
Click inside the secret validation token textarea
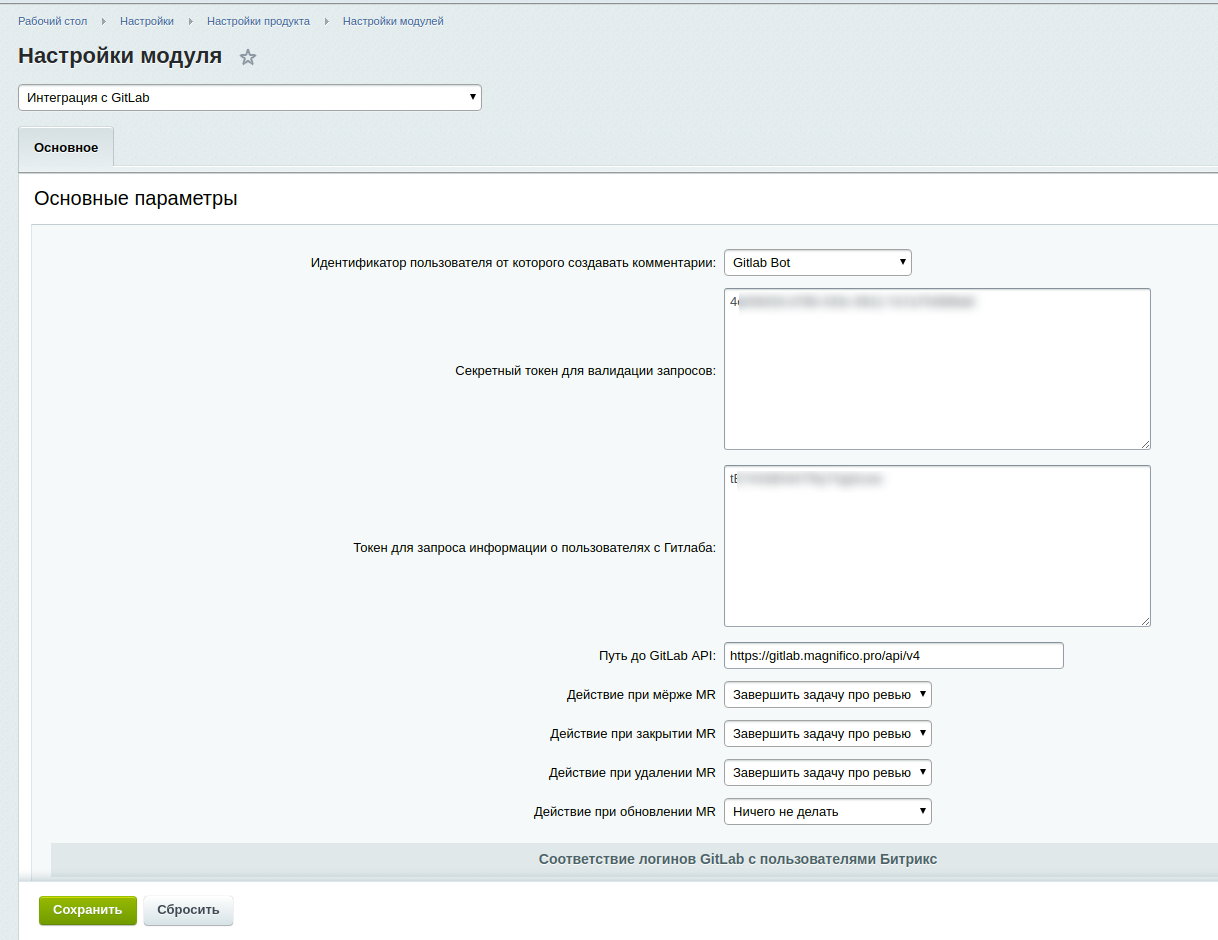[x=937, y=370]
